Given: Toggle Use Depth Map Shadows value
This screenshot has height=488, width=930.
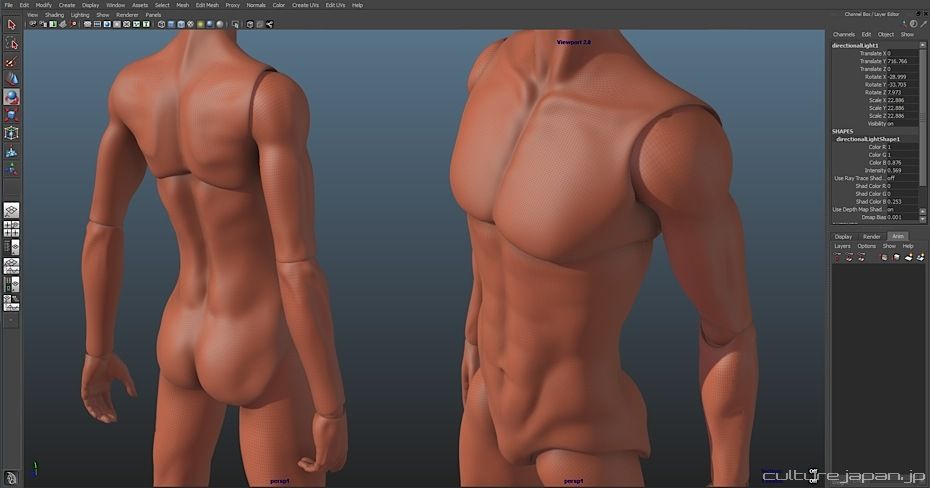Looking at the screenshot, I should pyautogui.click(x=889, y=209).
